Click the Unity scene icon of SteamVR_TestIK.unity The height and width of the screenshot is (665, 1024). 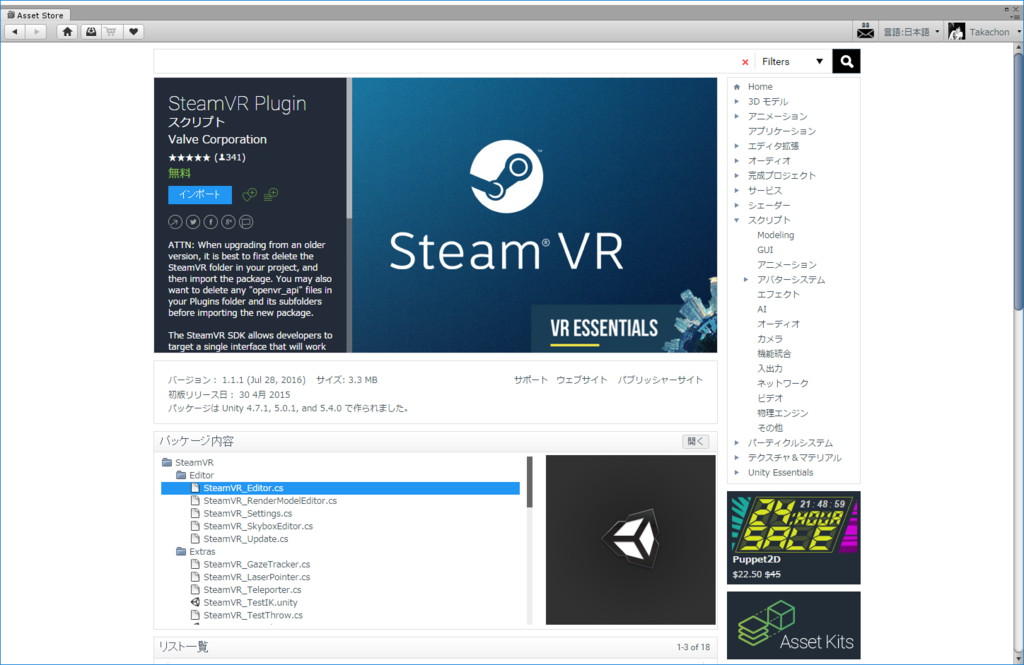tap(195, 602)
